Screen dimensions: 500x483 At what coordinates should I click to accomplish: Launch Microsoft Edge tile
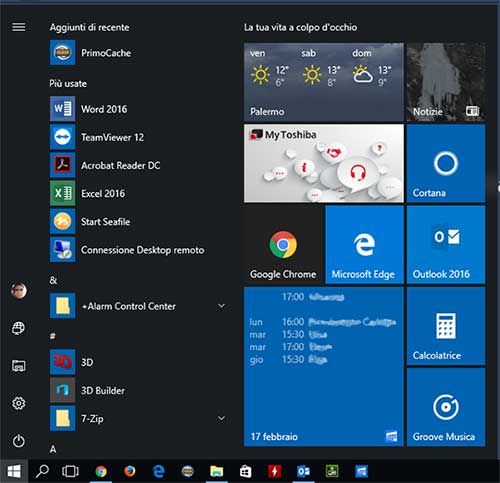pyautogui.click(x=364, y=245)
